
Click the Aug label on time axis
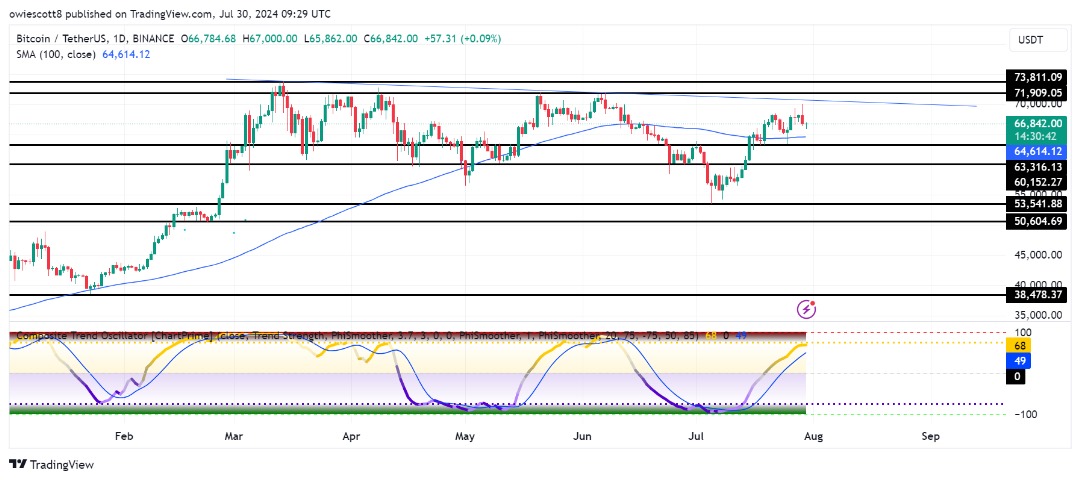click(x=814, y=436)
